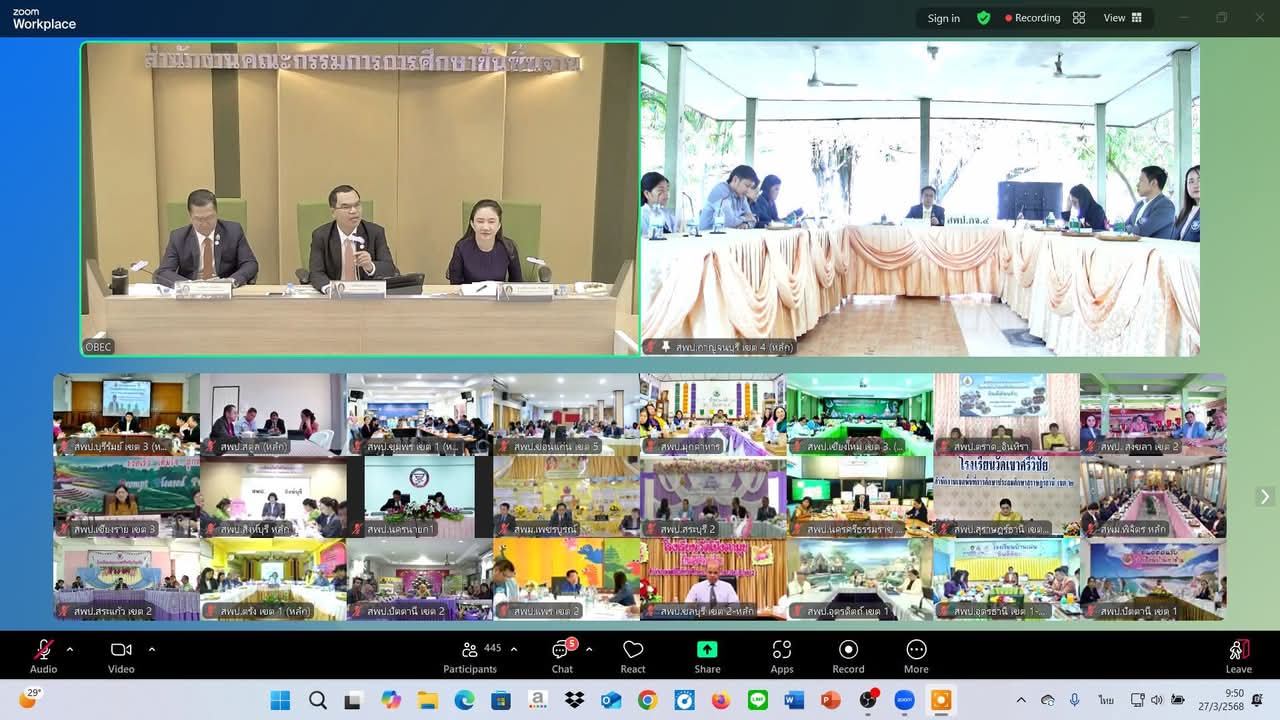Image resolution: width=1280 pixels, height=720 pixels.
Task: Select the สพป.สตูล (หลัก) thumbnail
Action: (x=273, y=414)
